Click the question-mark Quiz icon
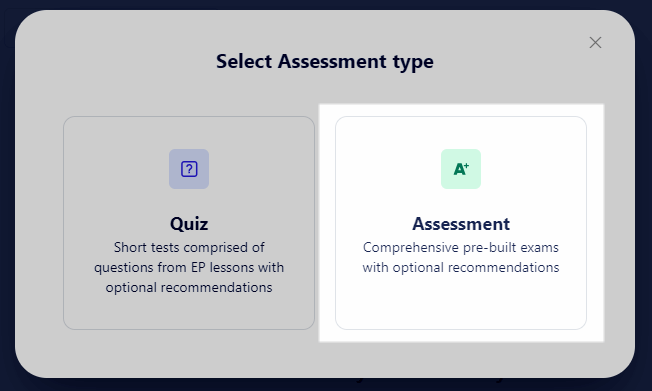Image resolution: width=652 pixels, height=391 pixels. tap(189, 169)
